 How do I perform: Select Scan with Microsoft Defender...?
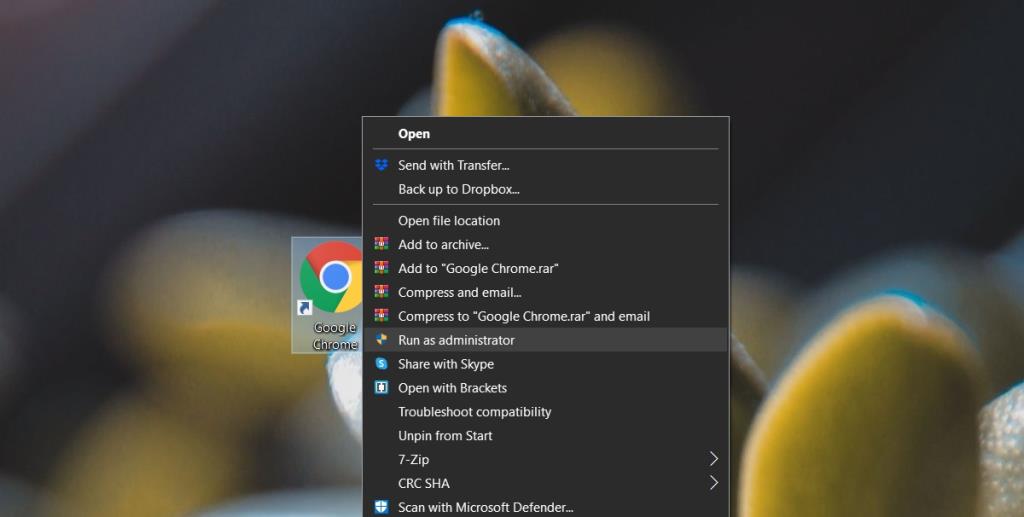pyautogui.click(x=546, y=507)
